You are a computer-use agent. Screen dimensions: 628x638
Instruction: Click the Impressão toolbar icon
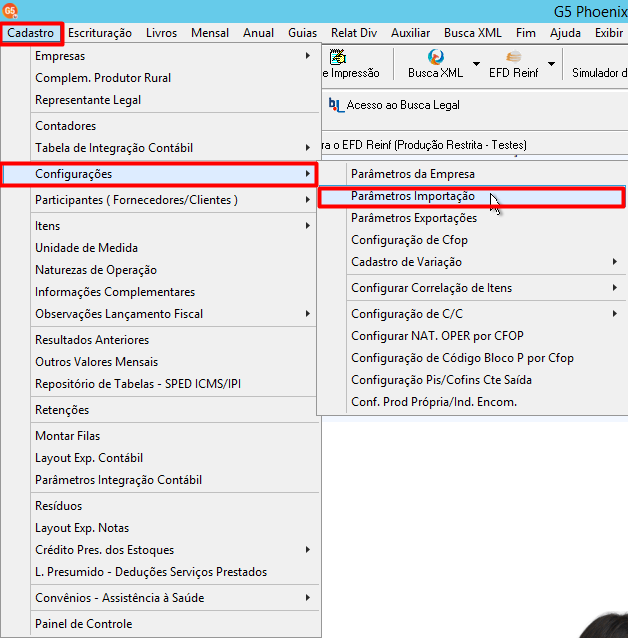(338, 57)
